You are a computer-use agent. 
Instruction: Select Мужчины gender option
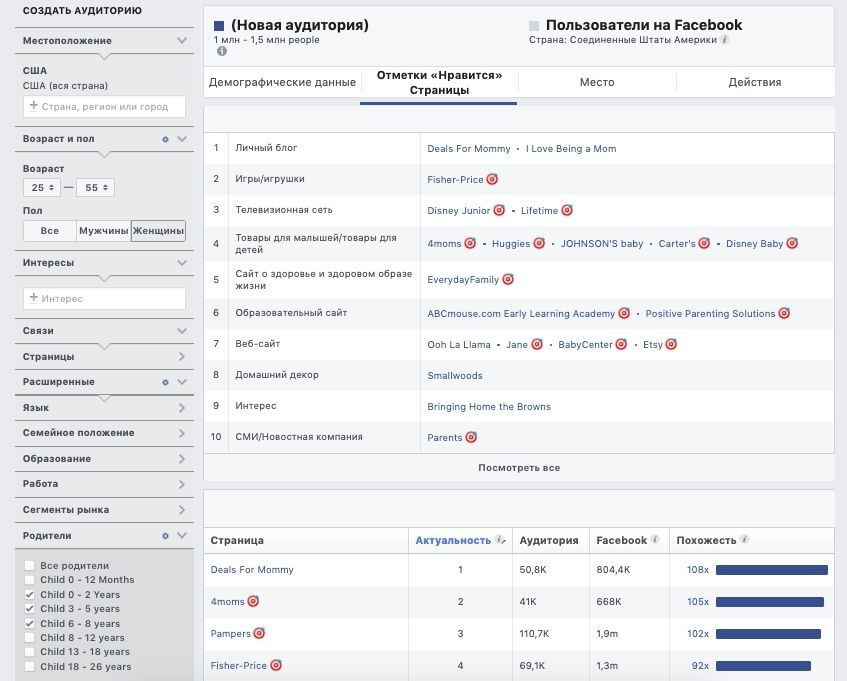tap(104, 231)
